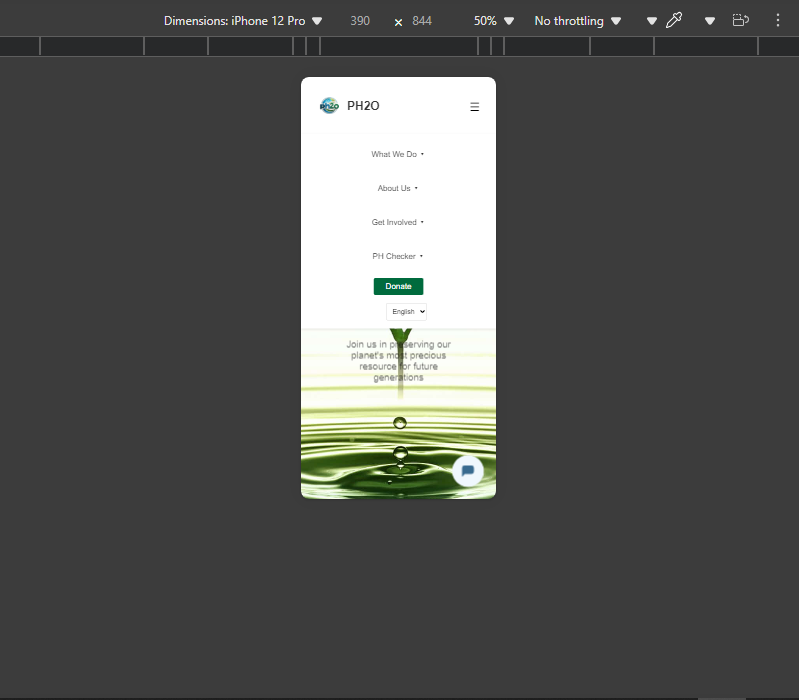Rotate the device orientation

click(x=741, y=20)
